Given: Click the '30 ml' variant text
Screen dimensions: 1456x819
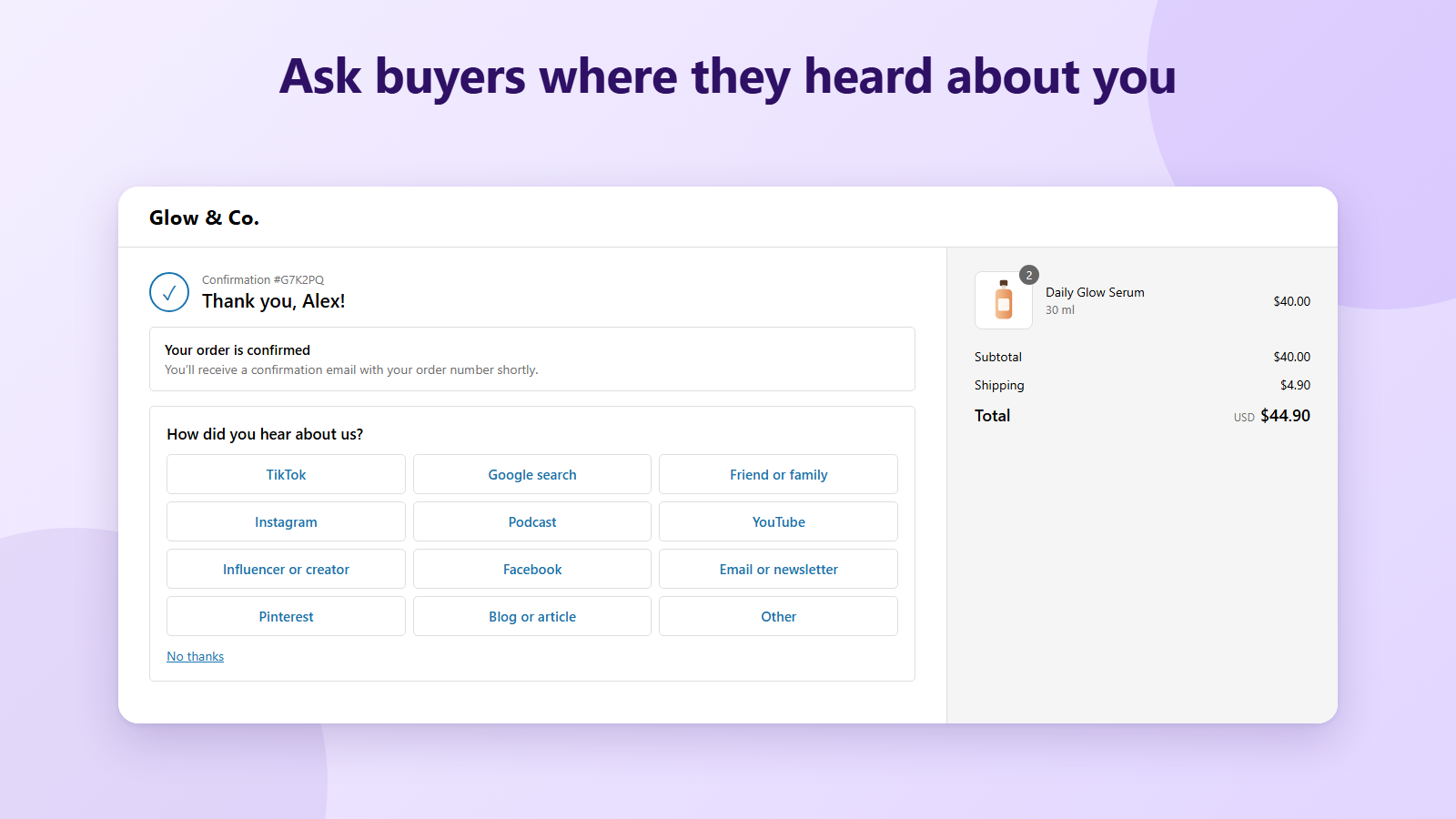Looking at the screenshot, I should coord(1060,310).
